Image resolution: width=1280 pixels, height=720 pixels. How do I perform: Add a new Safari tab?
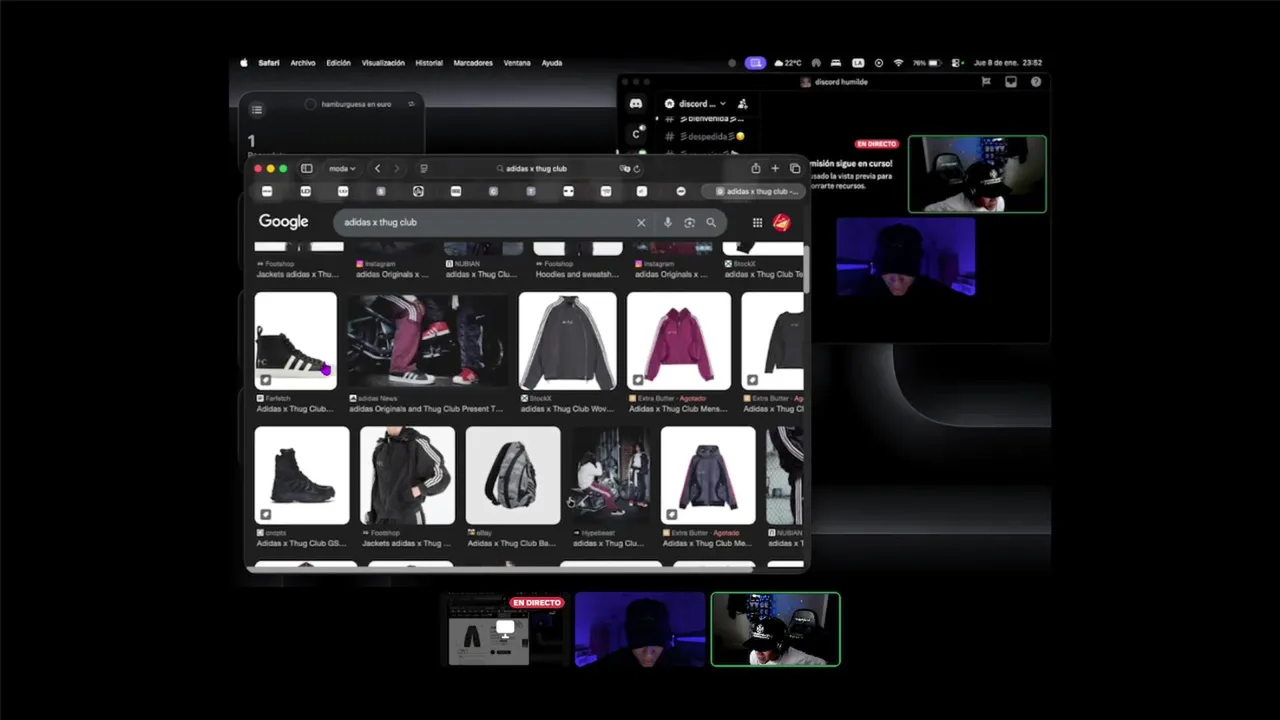775,169
